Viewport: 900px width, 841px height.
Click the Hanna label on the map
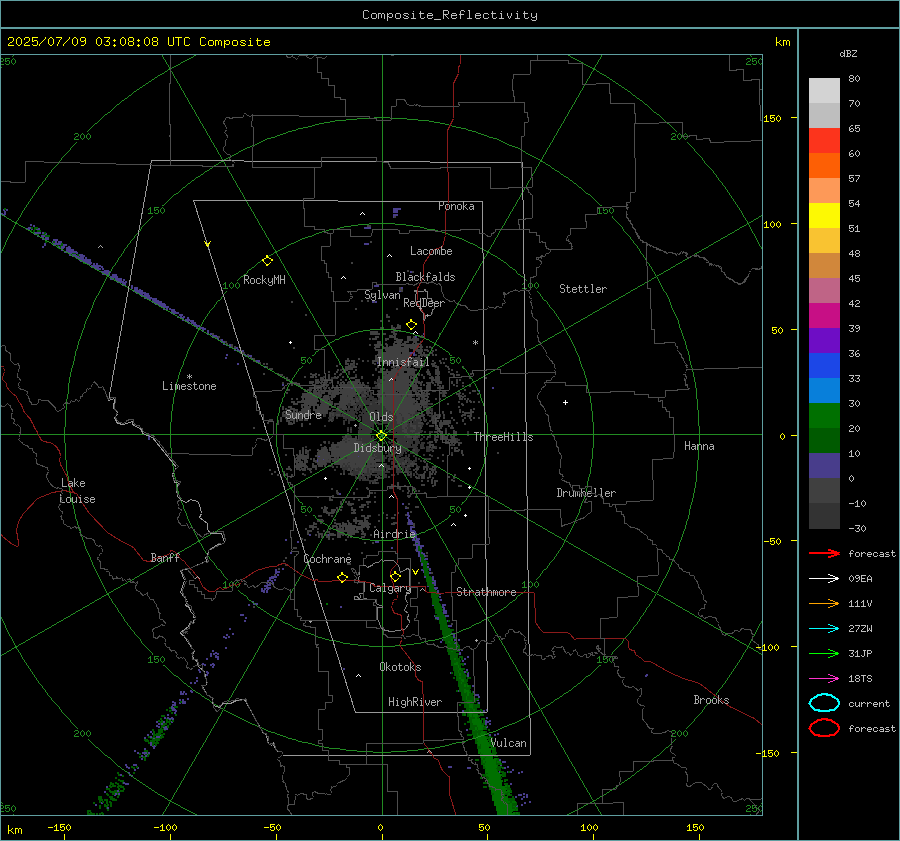click(x=699, y=446)
